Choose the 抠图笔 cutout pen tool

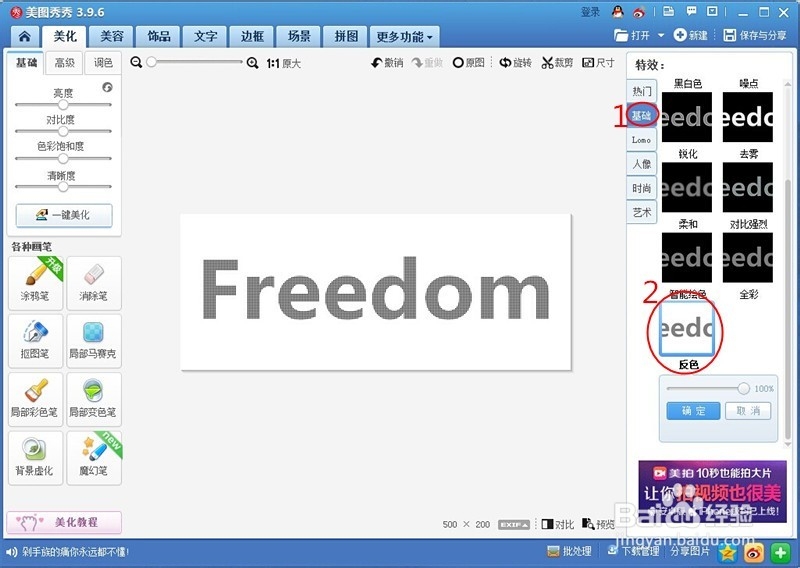pos(35,341)
